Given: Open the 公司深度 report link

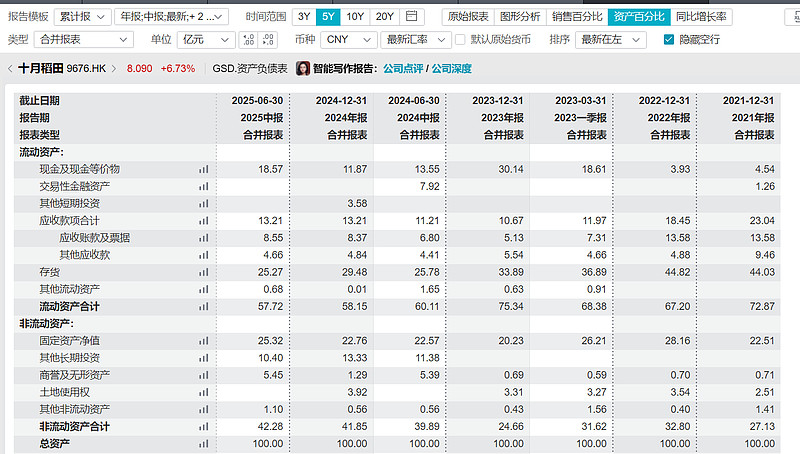Looking at the screenshot, I should [452, 69].
